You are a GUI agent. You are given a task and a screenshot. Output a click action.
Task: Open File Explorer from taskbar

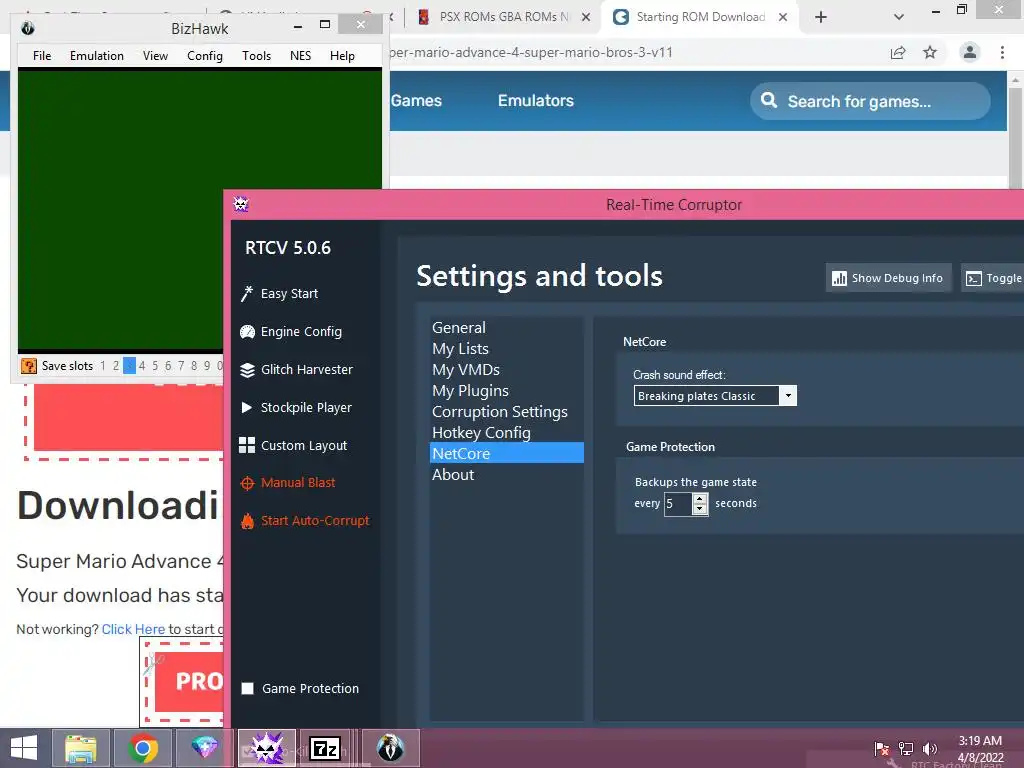click(81, 748)
